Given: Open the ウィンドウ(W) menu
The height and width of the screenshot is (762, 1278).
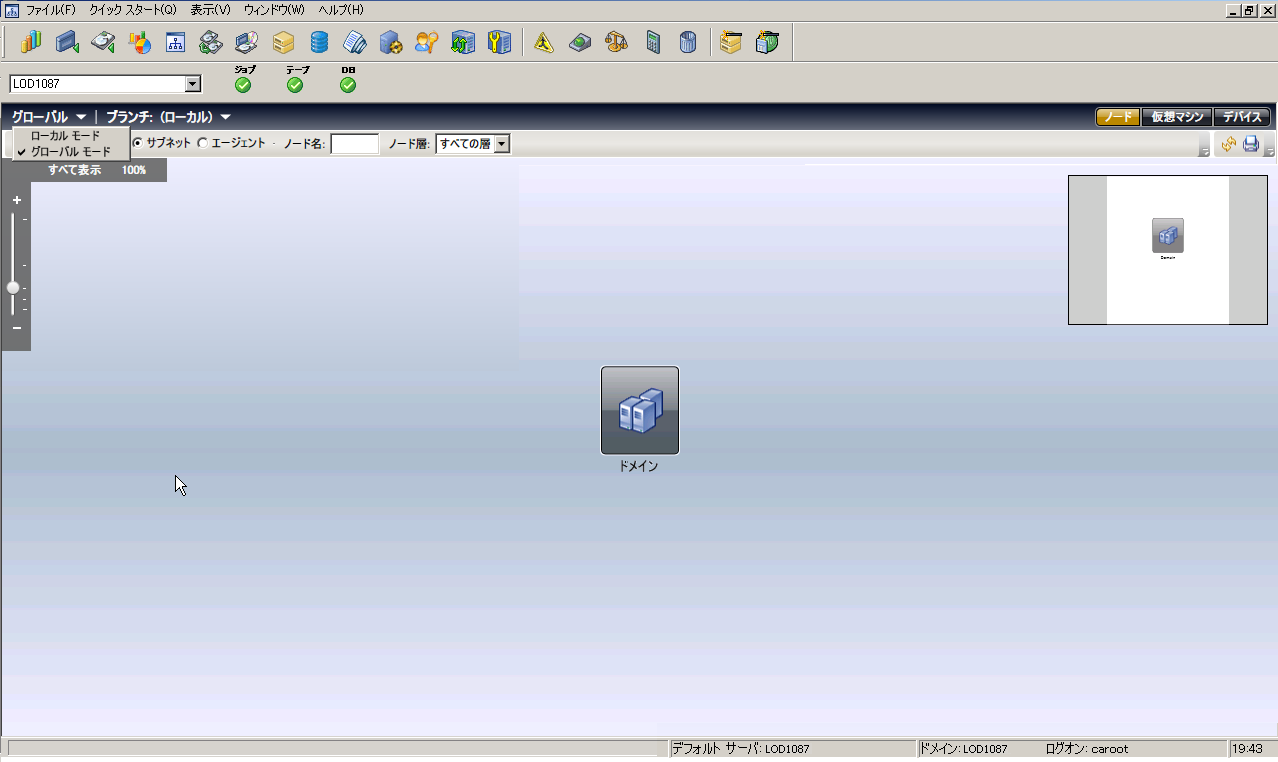Looking at the screenshot, I should tap(274, 9).
